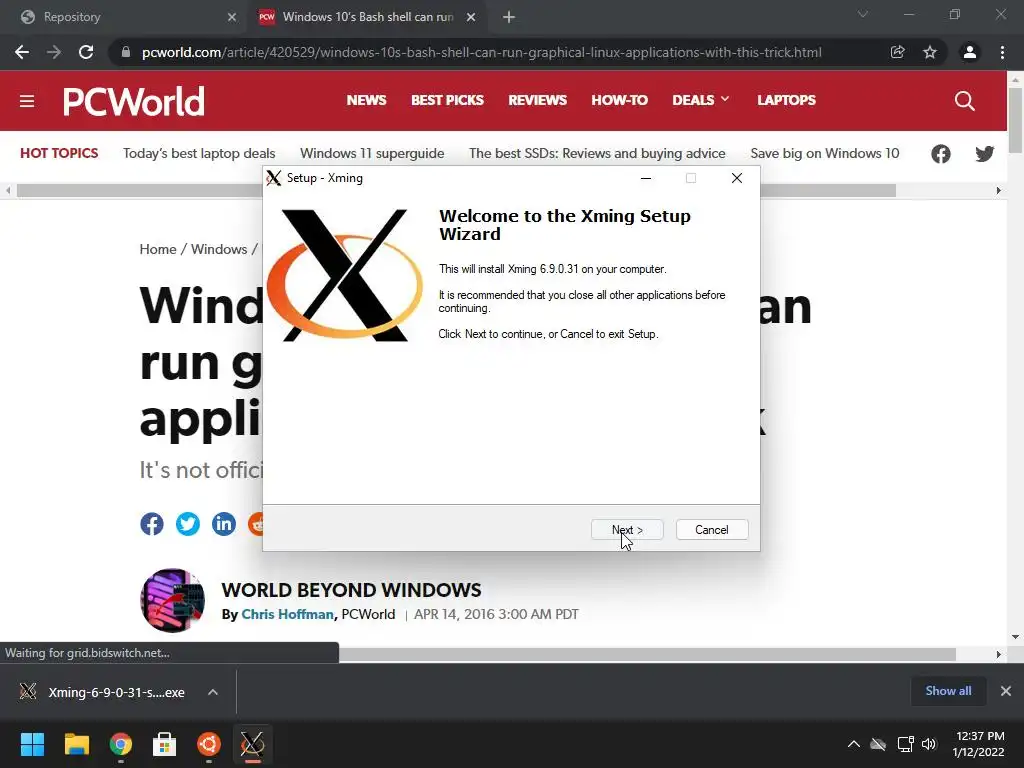Switch to the Repository tab
This screenshot has height=768, width=1024.
point(124,17)
